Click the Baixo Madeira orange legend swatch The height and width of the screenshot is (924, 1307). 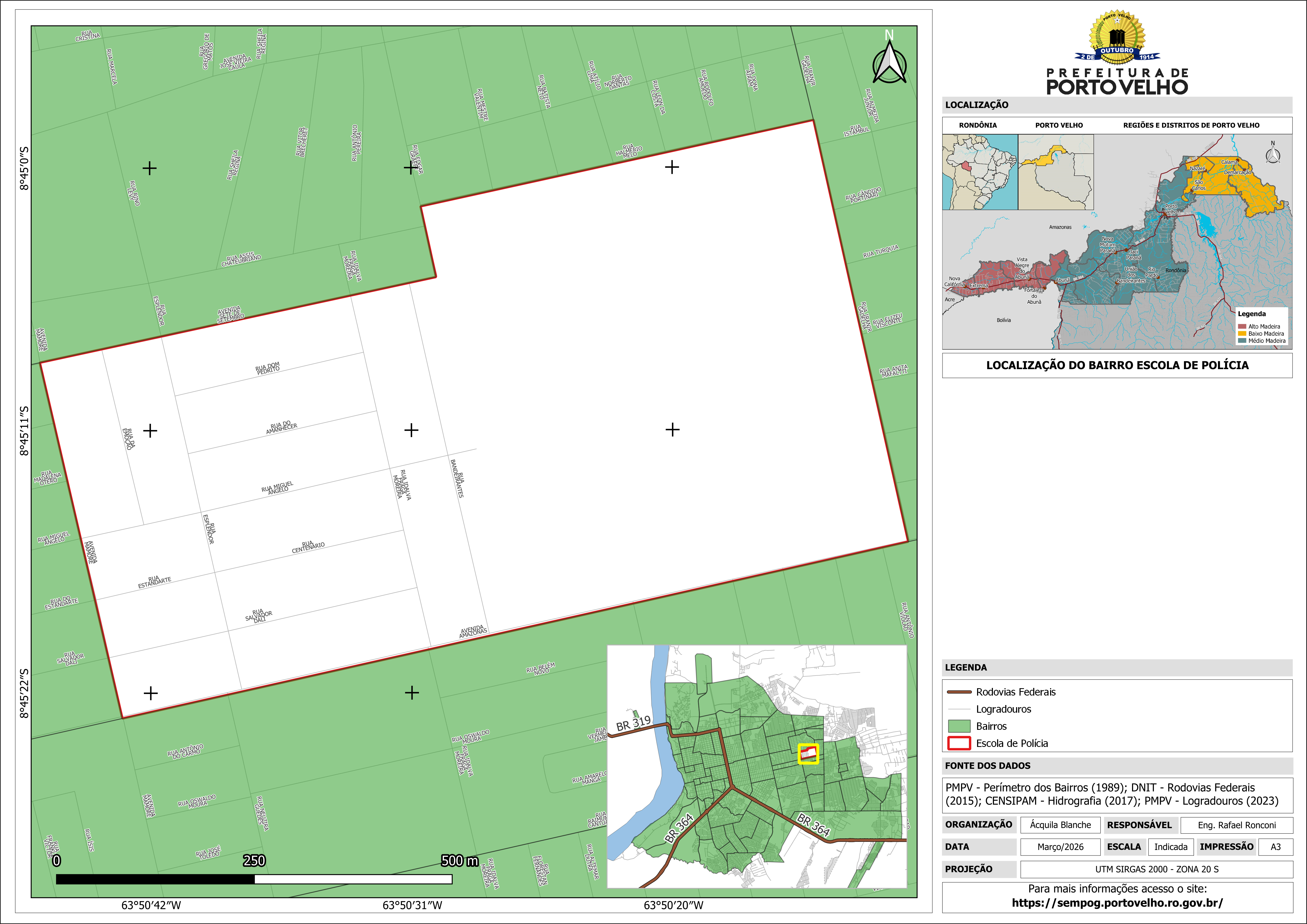click(1242, 334)
